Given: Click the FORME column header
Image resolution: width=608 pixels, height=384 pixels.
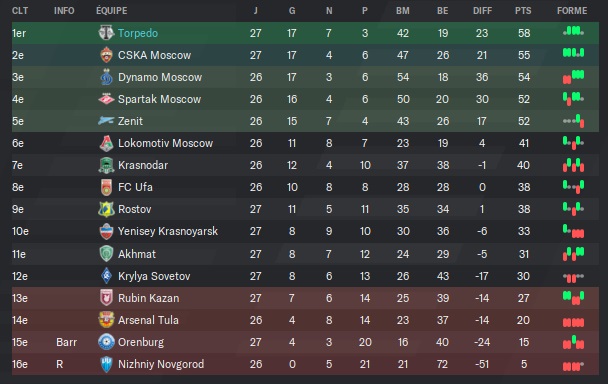Looking at the screenshot, I should [x=572, y=11].
